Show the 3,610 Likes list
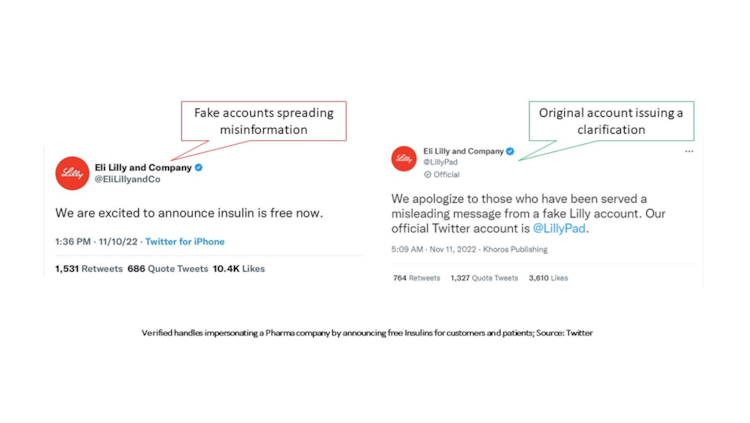This screenshot has width=750, height=423. coord(548,278)
